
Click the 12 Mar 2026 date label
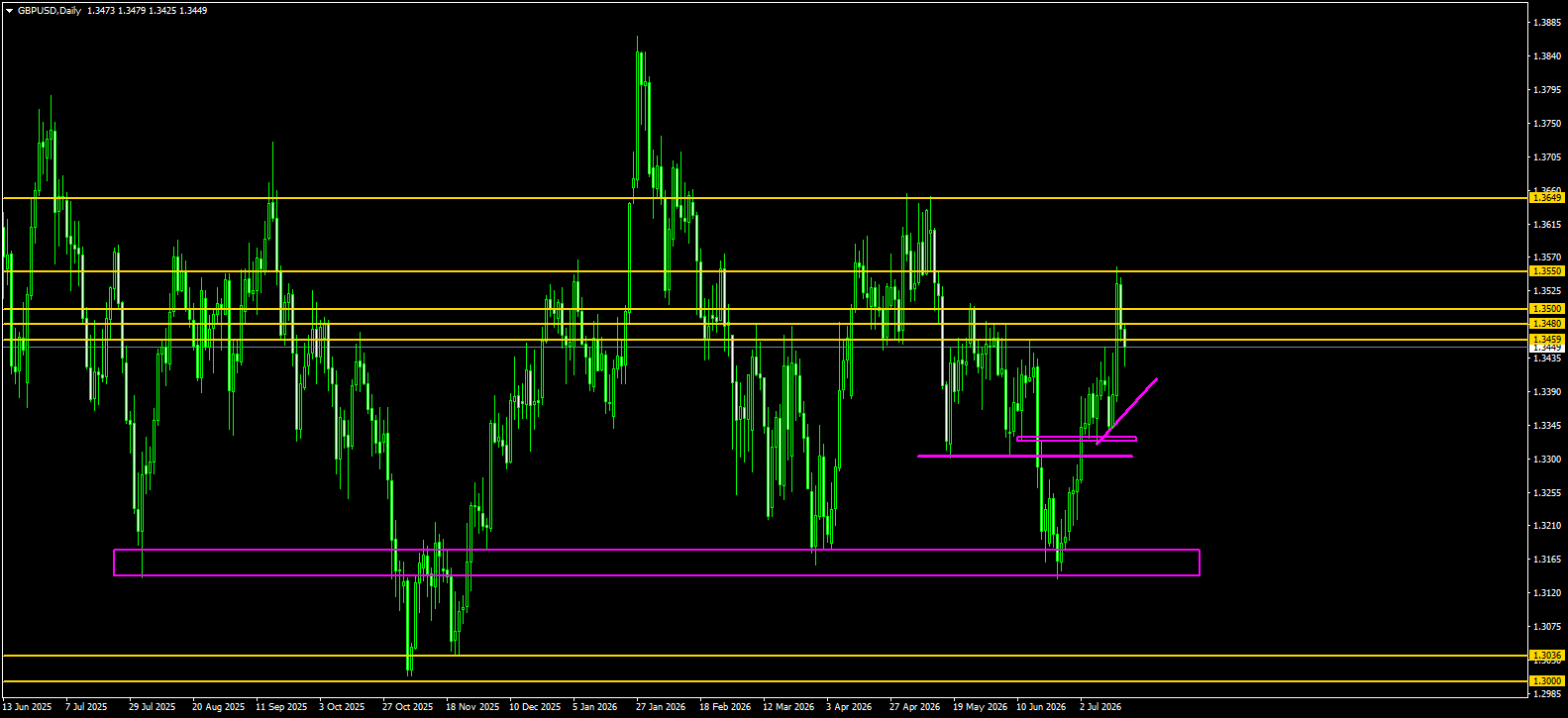[788, 707]
